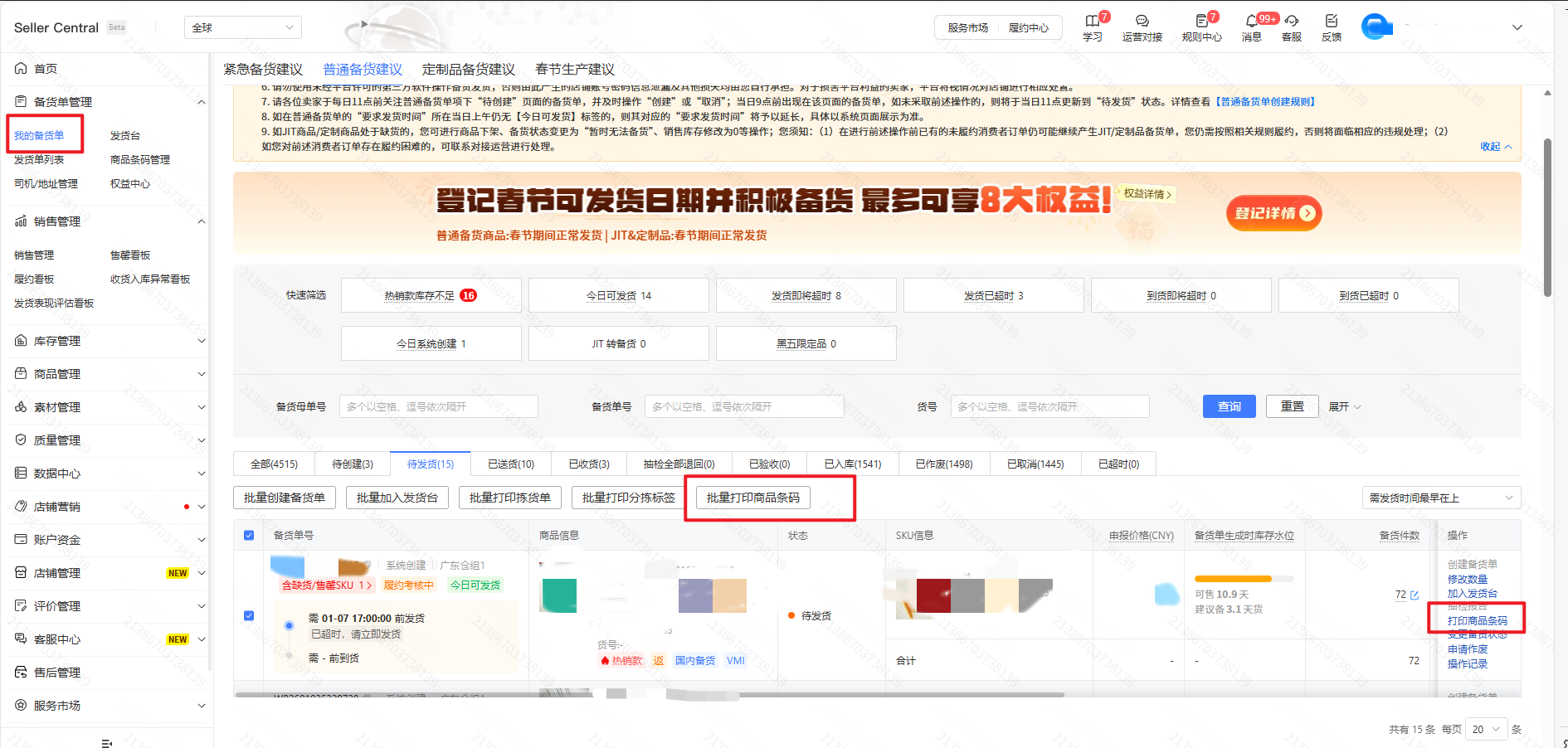Click the 打印商品条码 action link

1477,620
